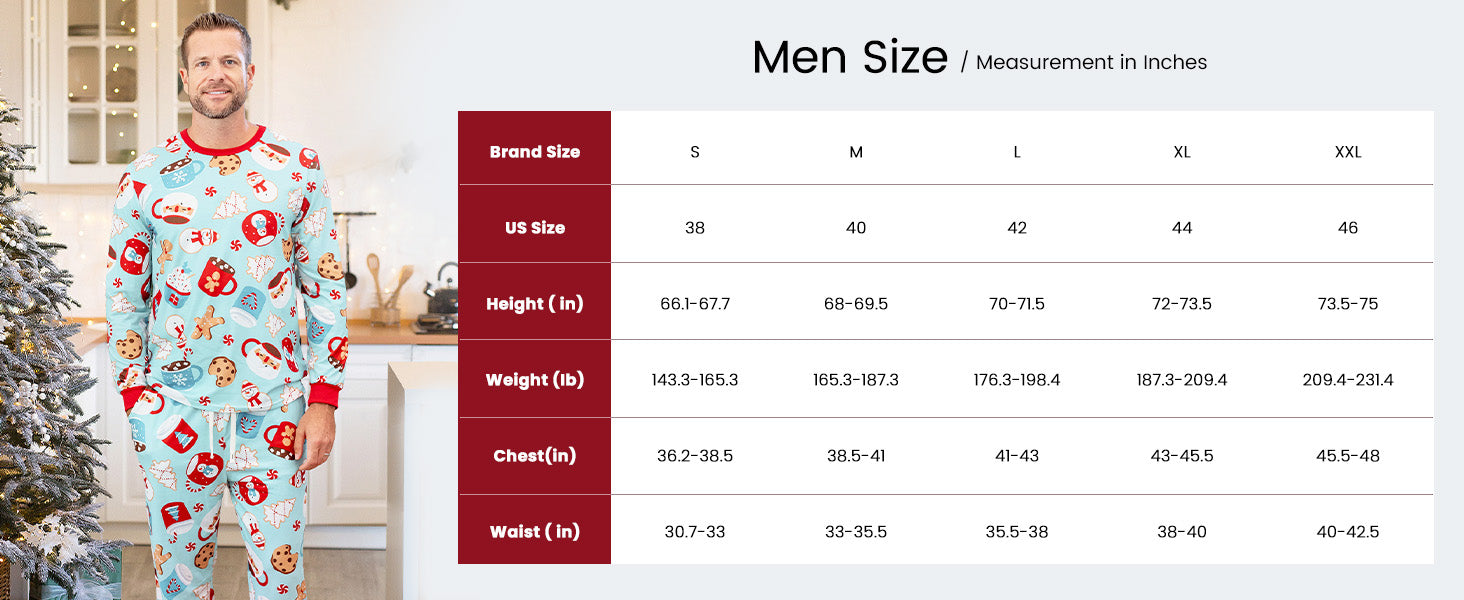Click the 45.5-48 chest measurement cell
Viewport: 1464px width, 600px height.
(x=1348, y=456)
